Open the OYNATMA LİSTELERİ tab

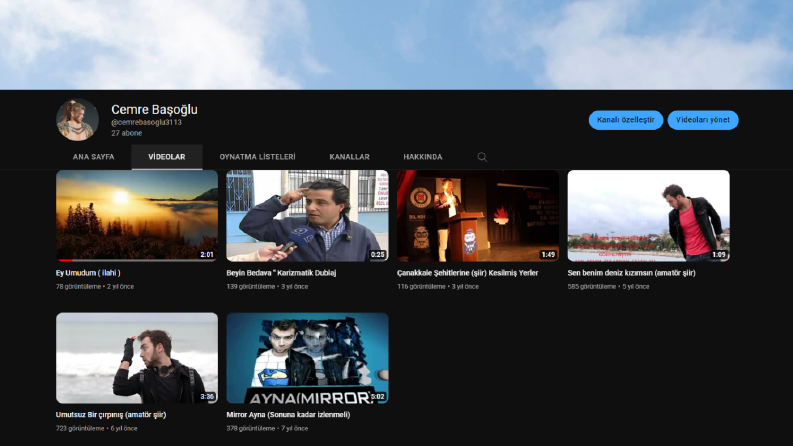click(x=257, y=157)
